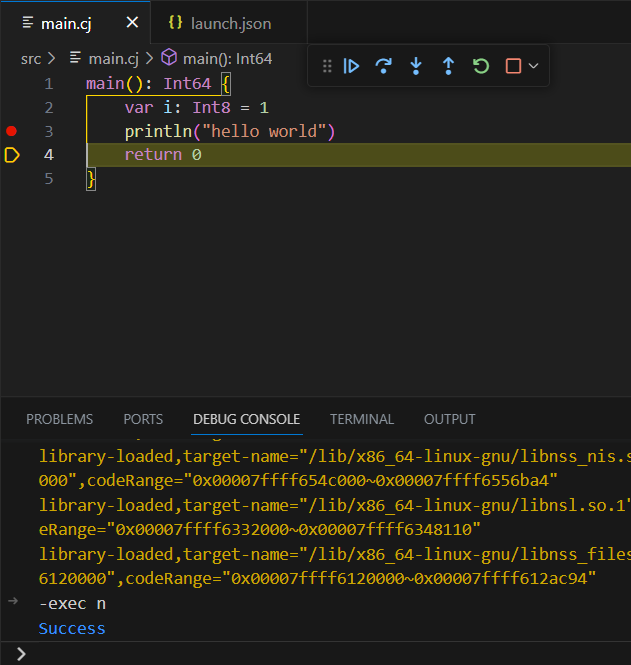631x665 pixels.
Task: Open the main() Int64 breadcrumb symbol
Action: tap(216, 59)
